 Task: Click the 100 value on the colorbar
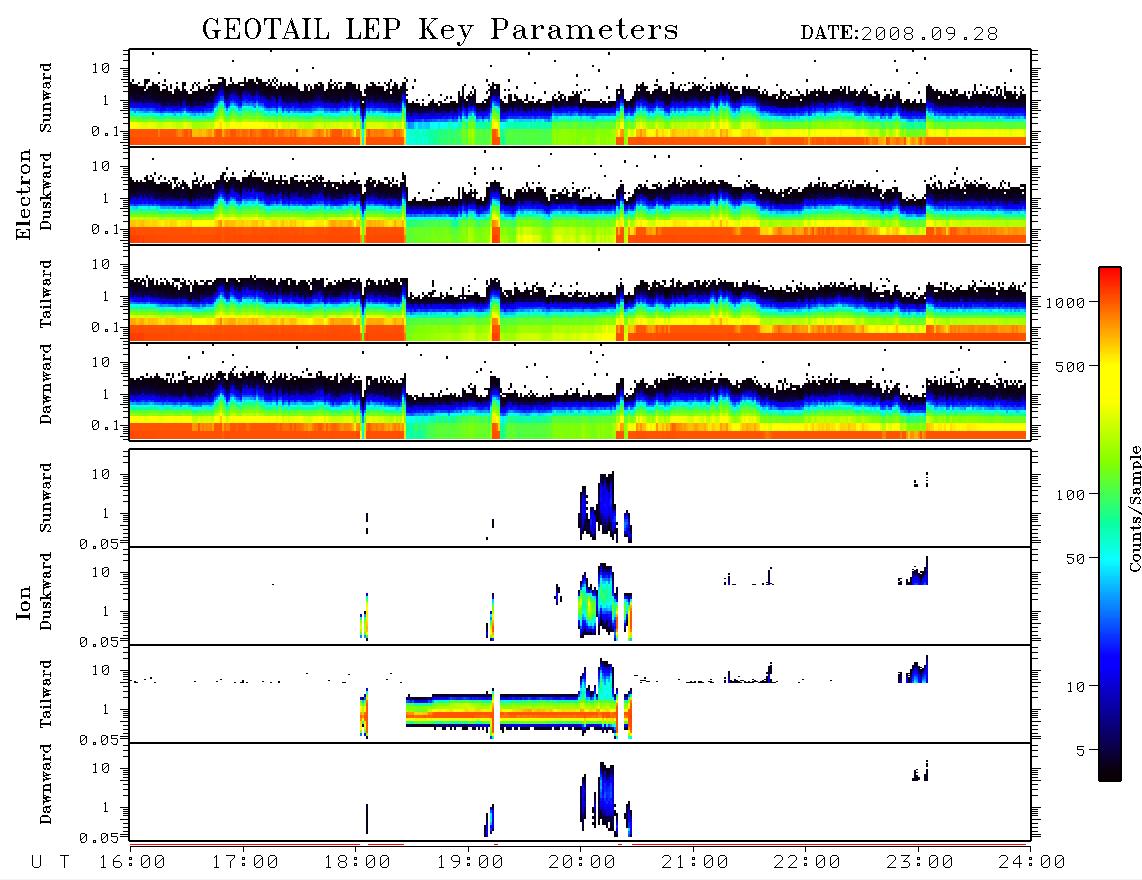1071,495
